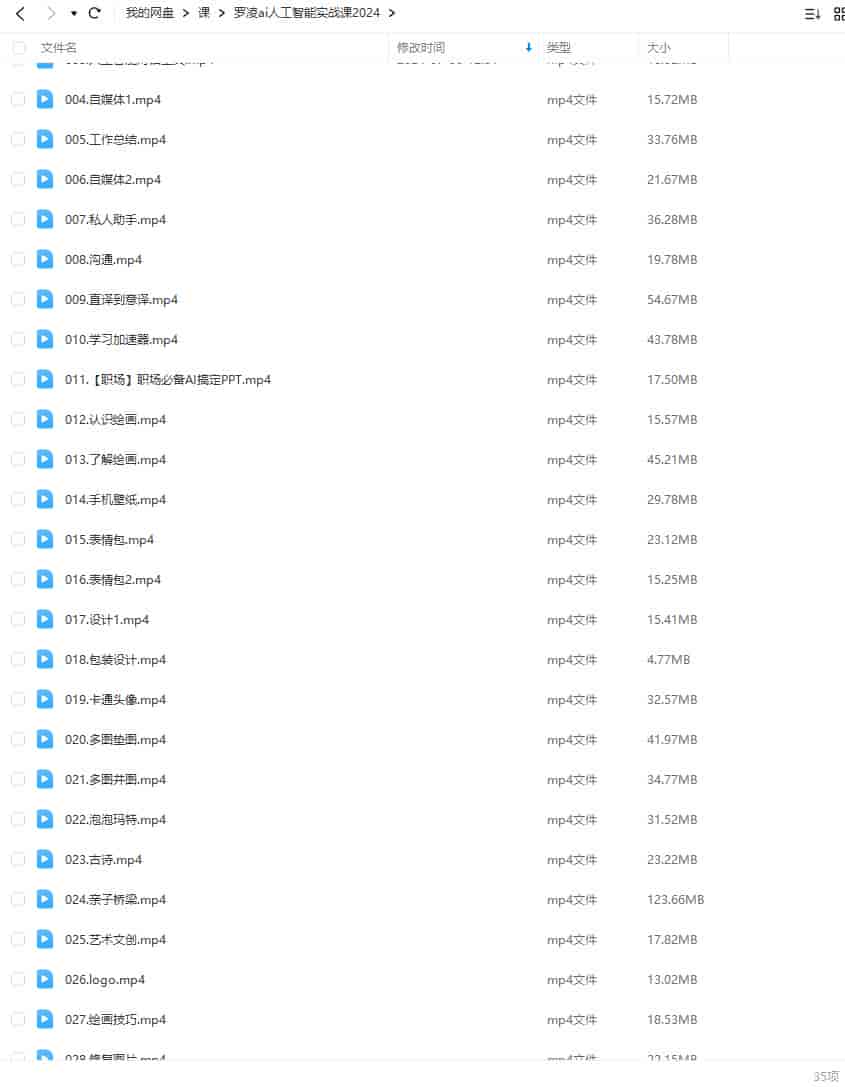This screenshot has height=1087, width=845.
Task: Toggle sort direction arrow in 修改时间 column
Action: (528, 47)
